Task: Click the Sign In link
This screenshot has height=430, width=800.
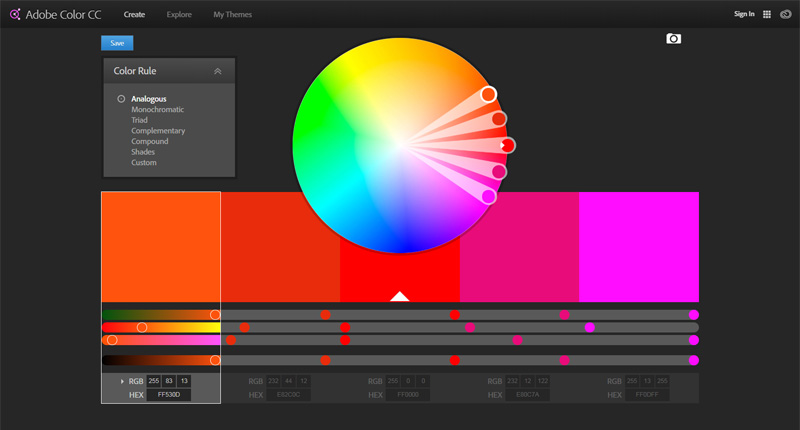Action: pyautogui.click(x=744, y=14)
